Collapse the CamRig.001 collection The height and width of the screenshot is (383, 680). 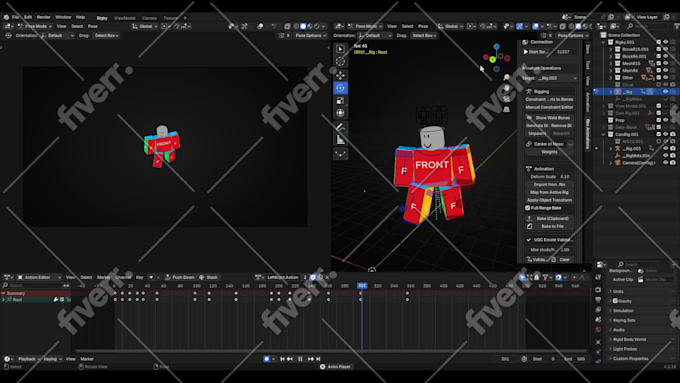[604, 134]
